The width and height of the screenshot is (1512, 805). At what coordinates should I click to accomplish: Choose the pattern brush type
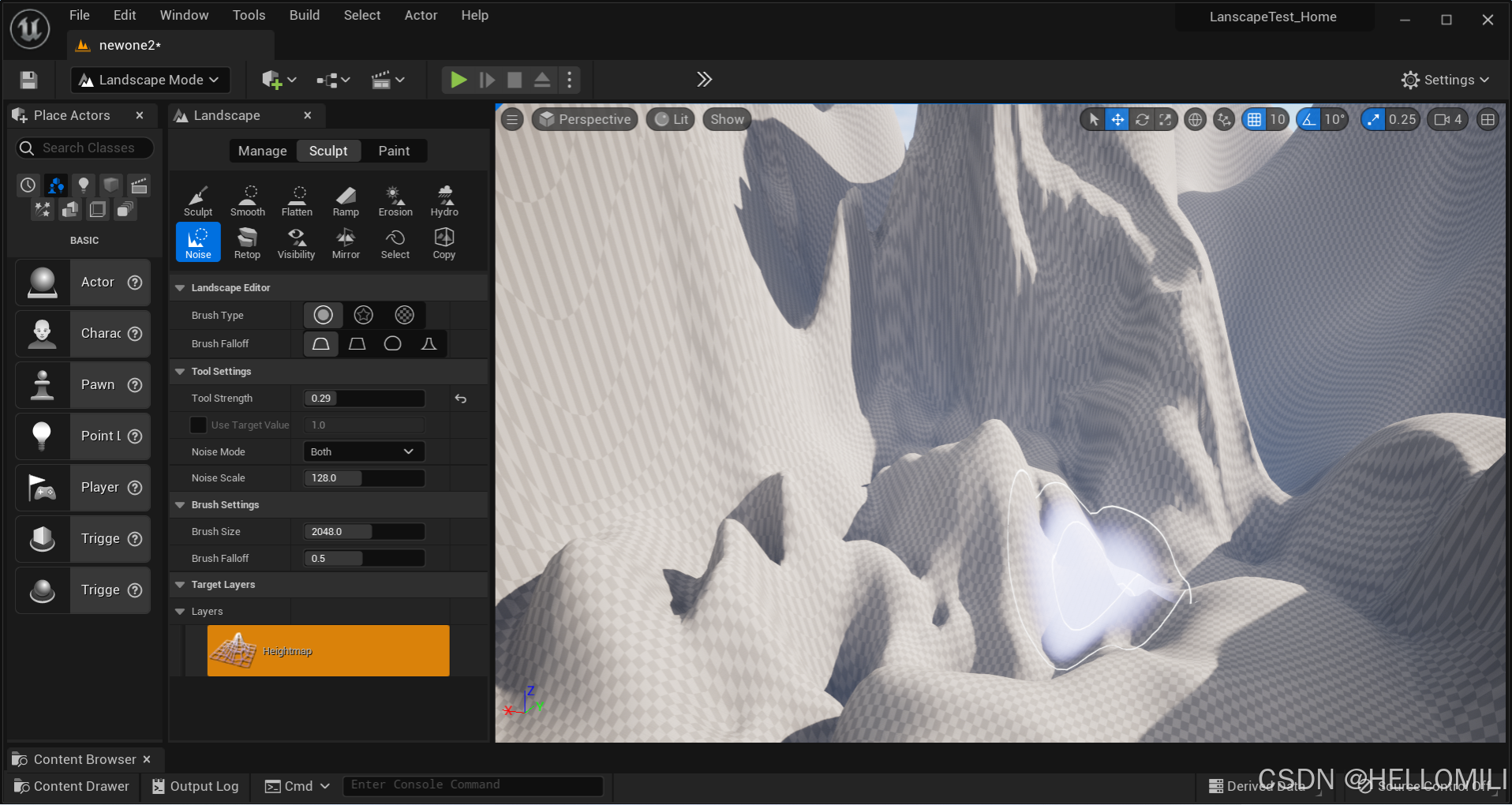coord(405,316)
